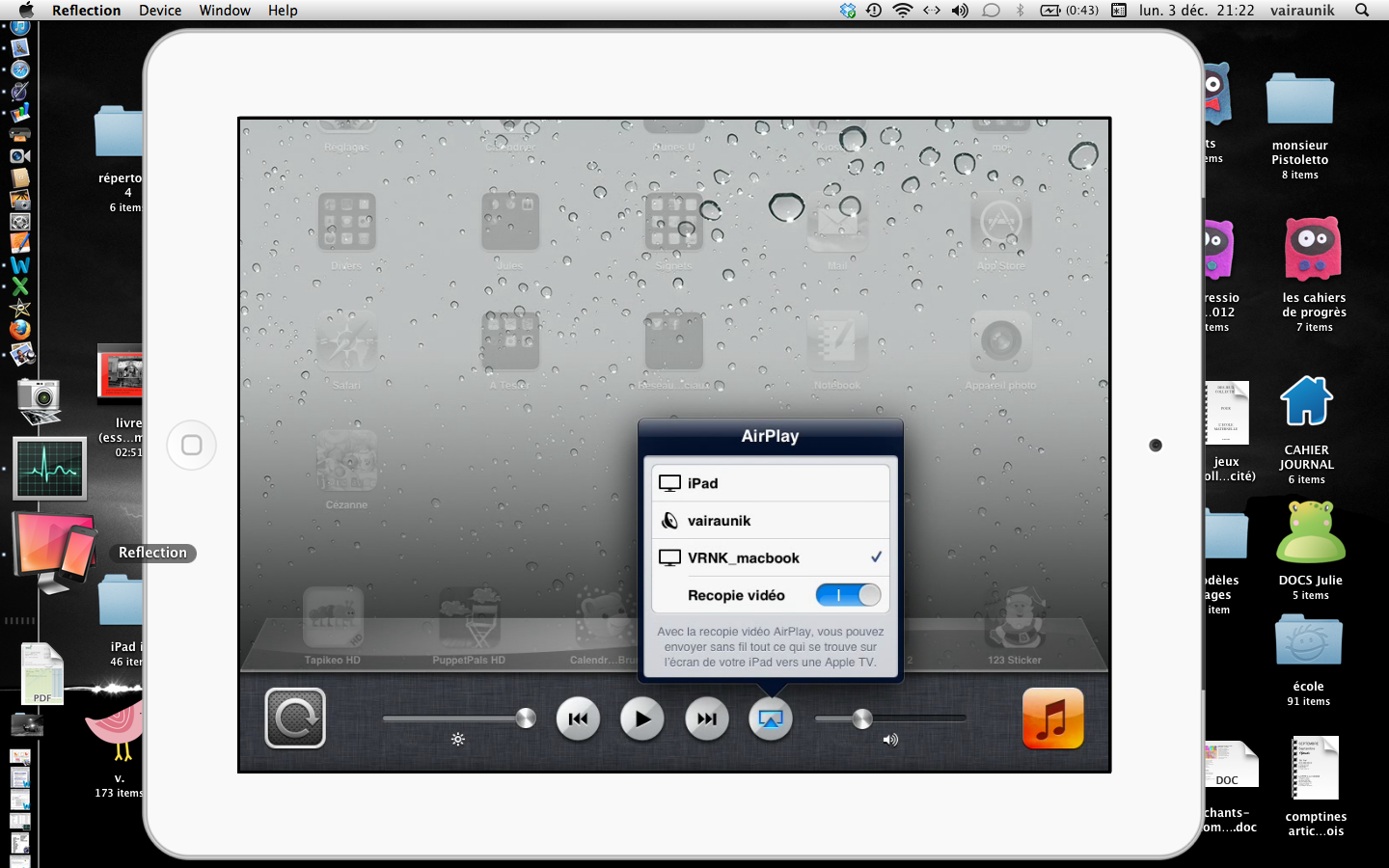The image size is (1389, 868).
Task: Open the Window menu
Action: click(x=225, y=10)
